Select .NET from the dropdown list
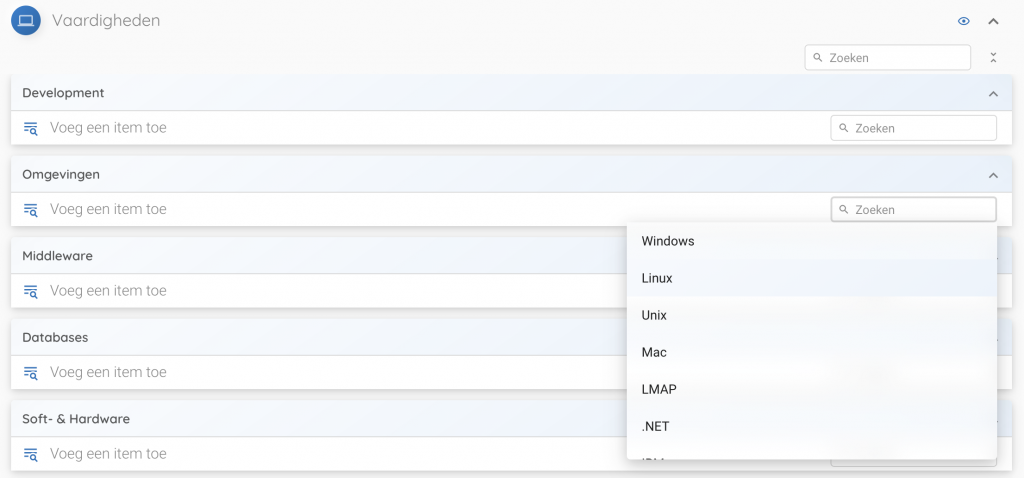The image size is (1024, 478). click(656, 426)
